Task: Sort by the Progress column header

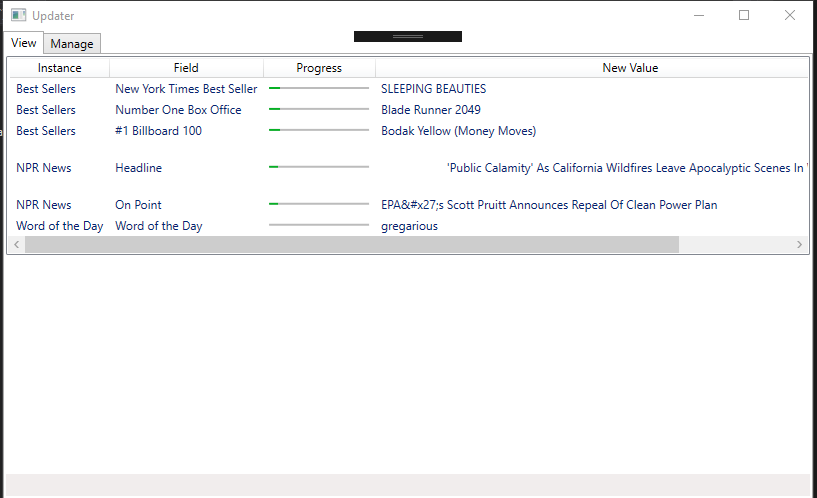Action: 319,68
